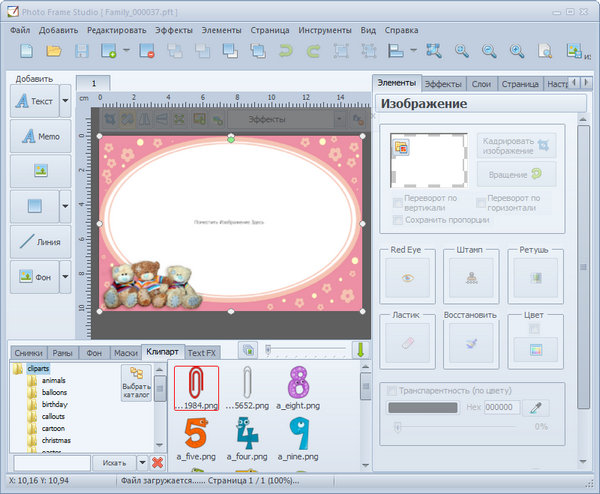This screenshot has width=600, height=494.
Task: Click the red X clear search icon
Action: [x=157, y=462]
